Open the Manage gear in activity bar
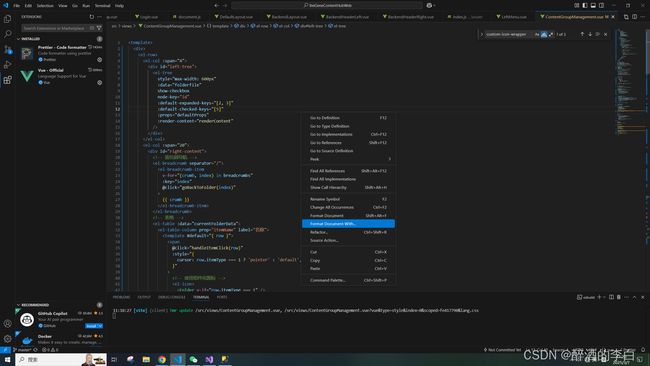Image resolution: width=650 pixels, height=366 pixels. 7,339
